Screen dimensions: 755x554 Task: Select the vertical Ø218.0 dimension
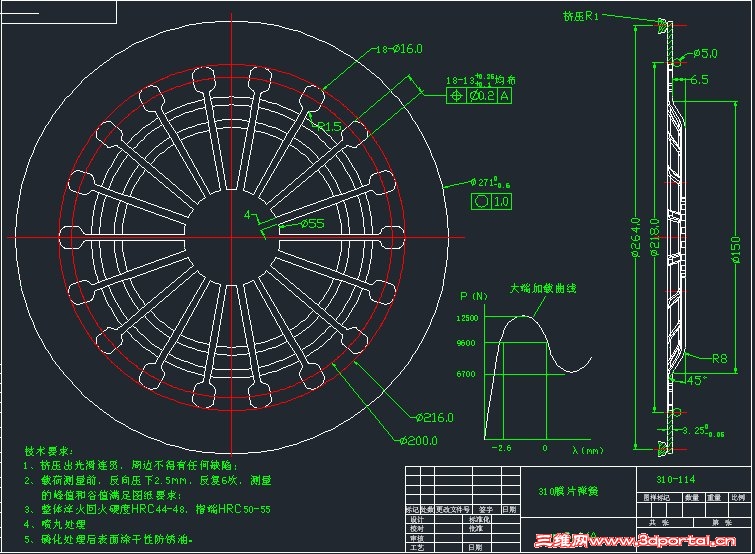(x=654, y=237)
